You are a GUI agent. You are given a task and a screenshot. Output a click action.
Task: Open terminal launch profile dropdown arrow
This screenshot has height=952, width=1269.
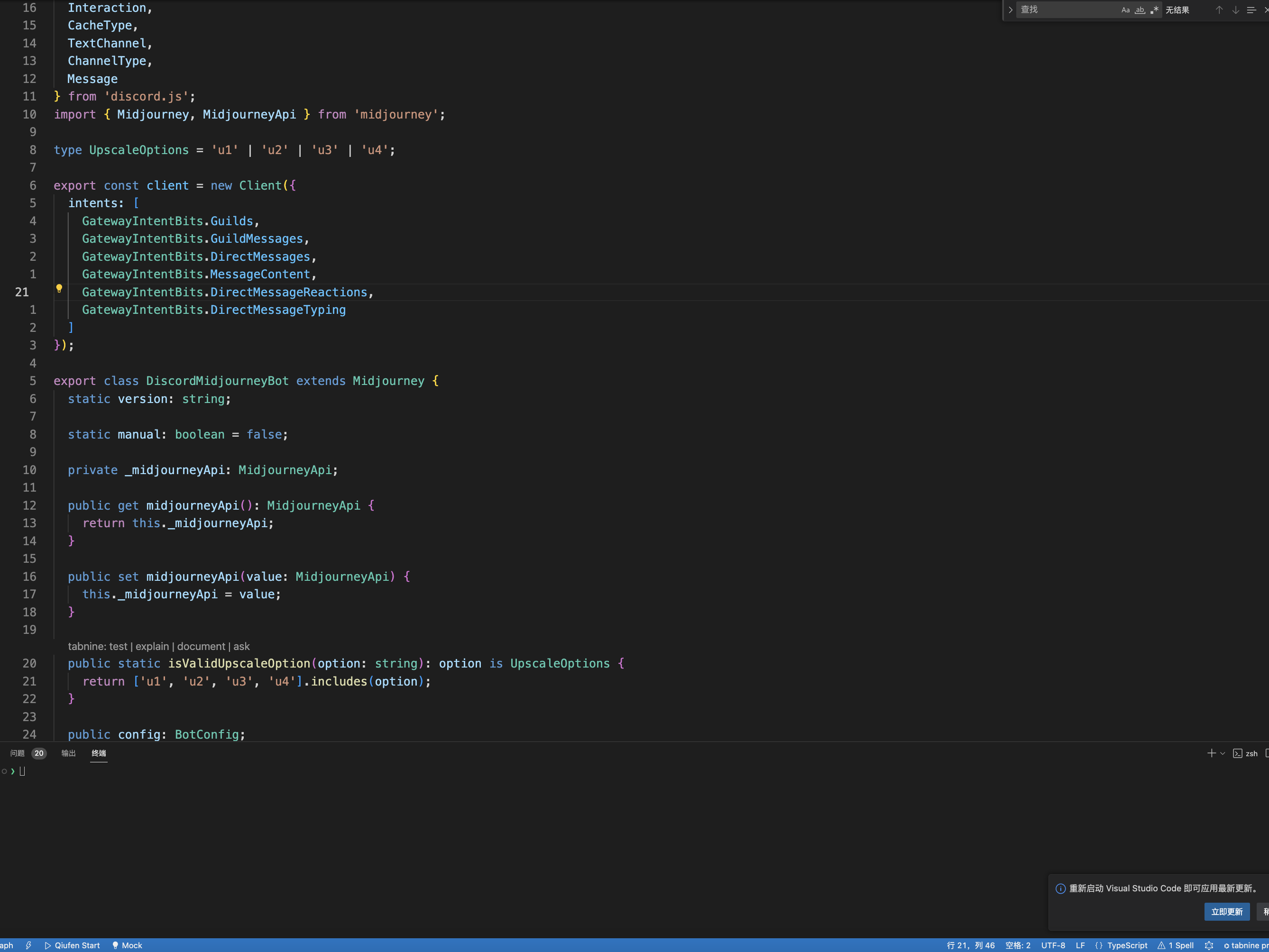point(1223,753)
